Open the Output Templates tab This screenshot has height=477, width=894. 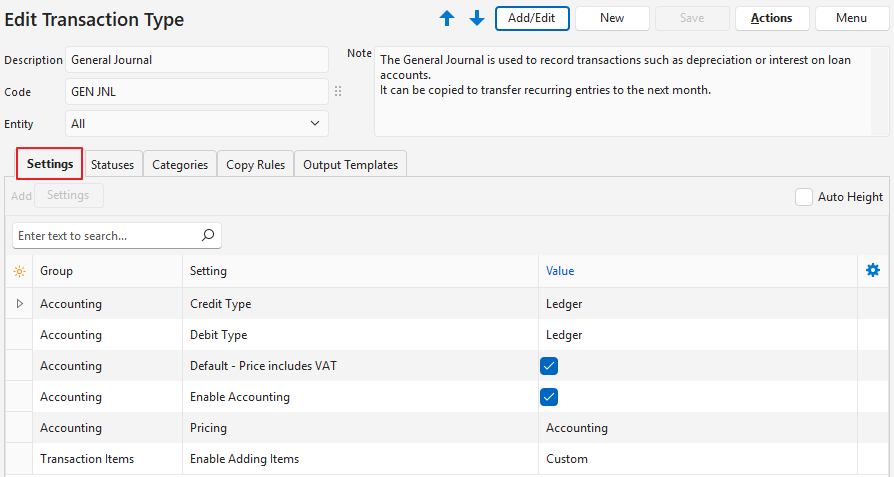tap(350, 165)
